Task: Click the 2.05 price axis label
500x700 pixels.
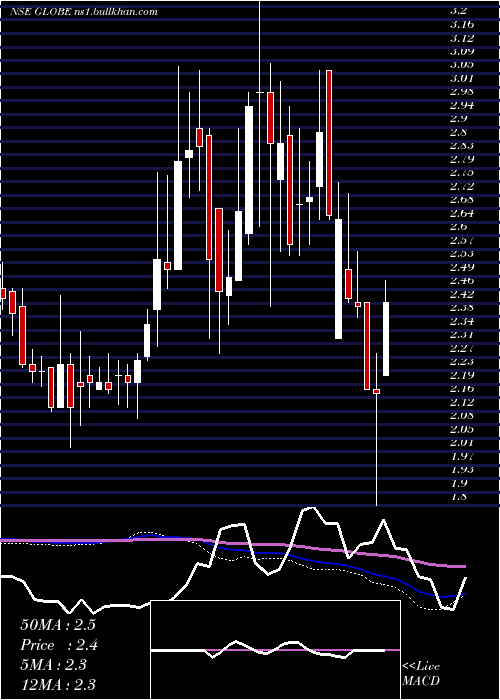Action: [462, 429]
